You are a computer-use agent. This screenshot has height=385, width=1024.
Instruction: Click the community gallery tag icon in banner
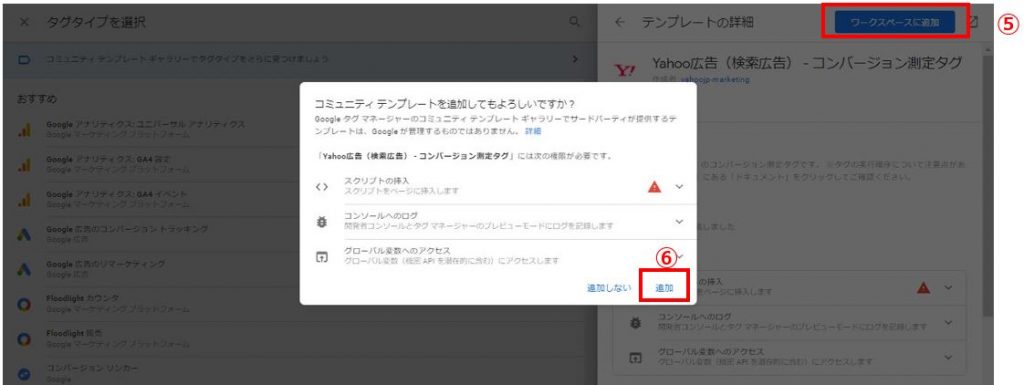(x=24, y=59)
